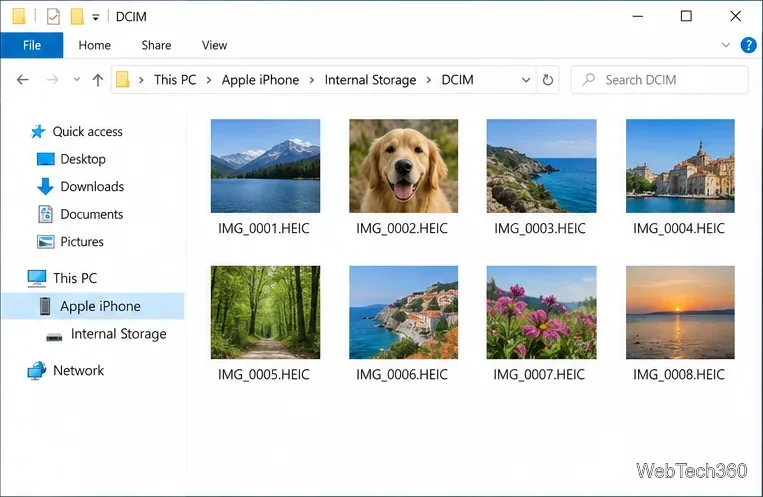763x497 pixels.
Task: Select DCIM in the address breadcrumb
Action: (457, 80)
